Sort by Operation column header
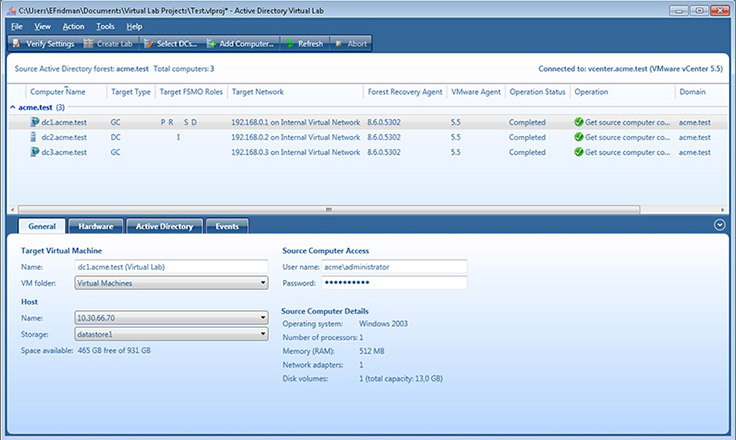 622,92
